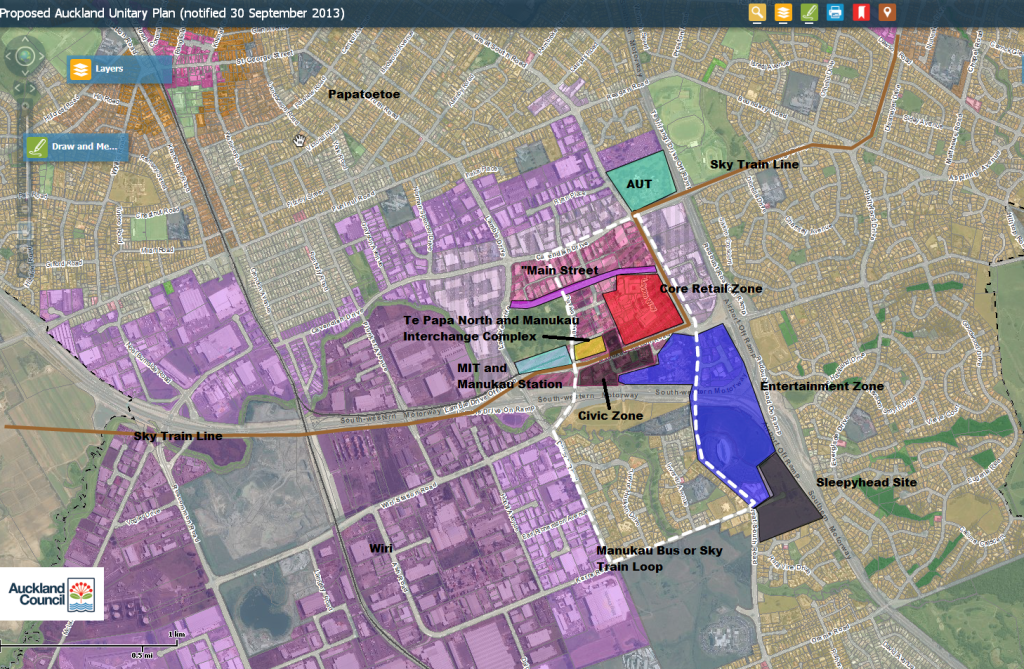Expand the Draw and Me... panel
The image size is (1024, 669).
click(83, 145)
